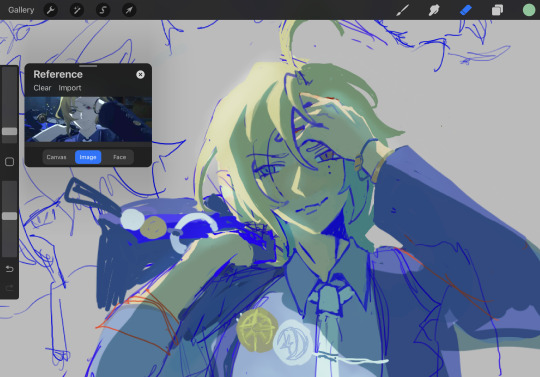540x377 pixels.
Task: Click the Reference panel title
Action: (x=58, y=74)
